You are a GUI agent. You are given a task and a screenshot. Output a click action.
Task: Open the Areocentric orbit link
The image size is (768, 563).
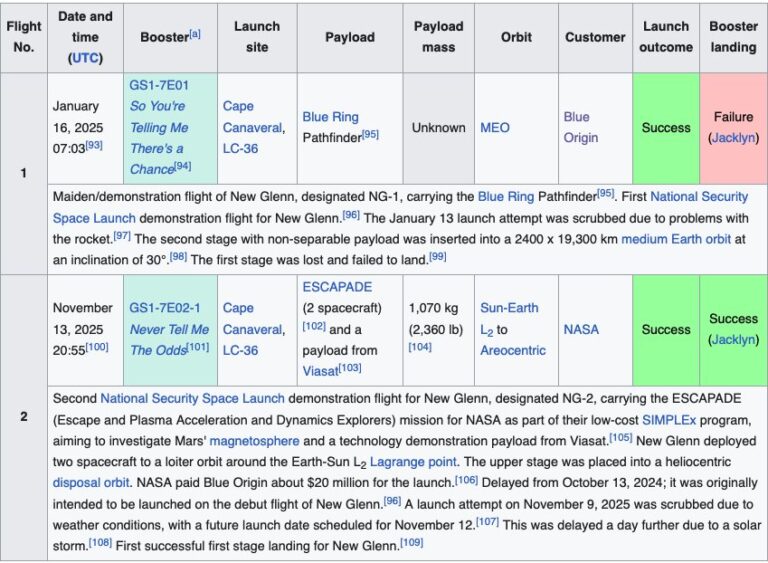coord(513,350)
